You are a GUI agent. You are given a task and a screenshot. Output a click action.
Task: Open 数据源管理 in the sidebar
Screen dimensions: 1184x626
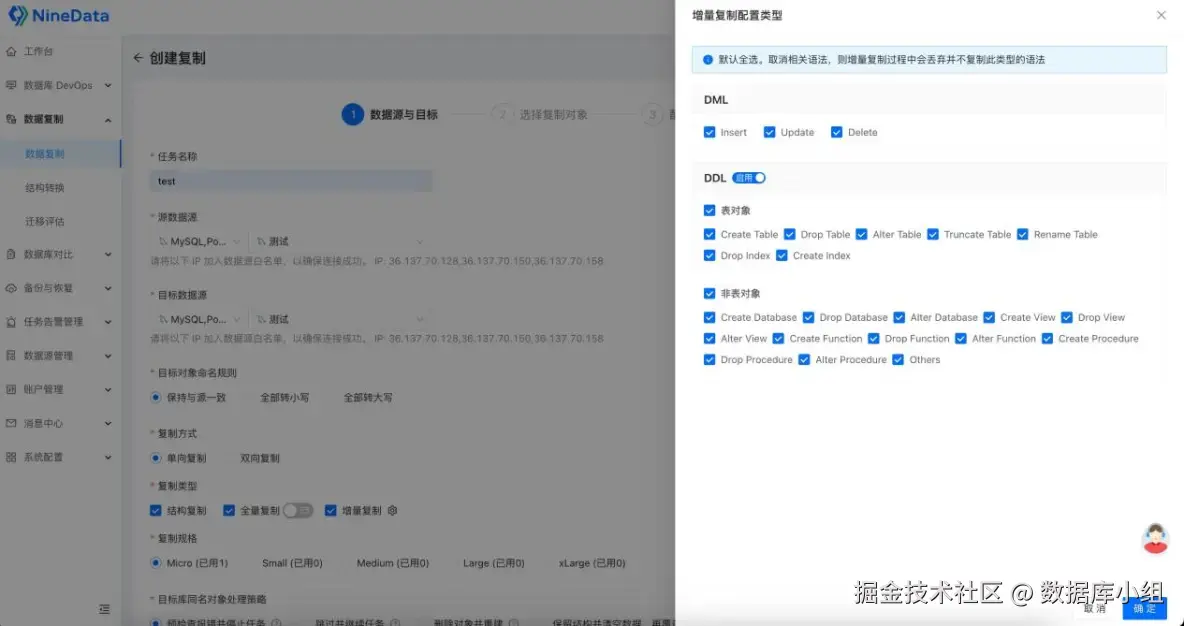pos(48,355)
